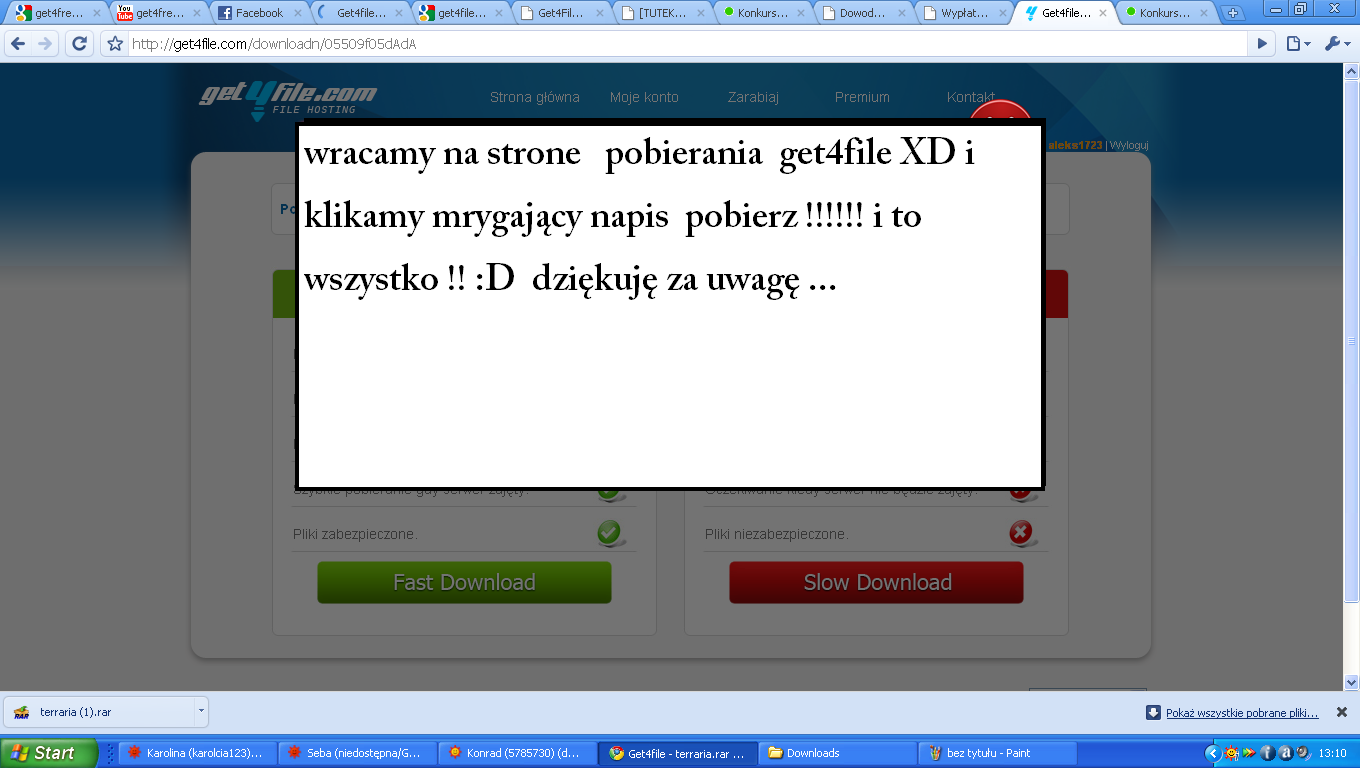Click the get4file.com logo
Viewport: 1360px width, 768px height.
click(x=288, y=98)
